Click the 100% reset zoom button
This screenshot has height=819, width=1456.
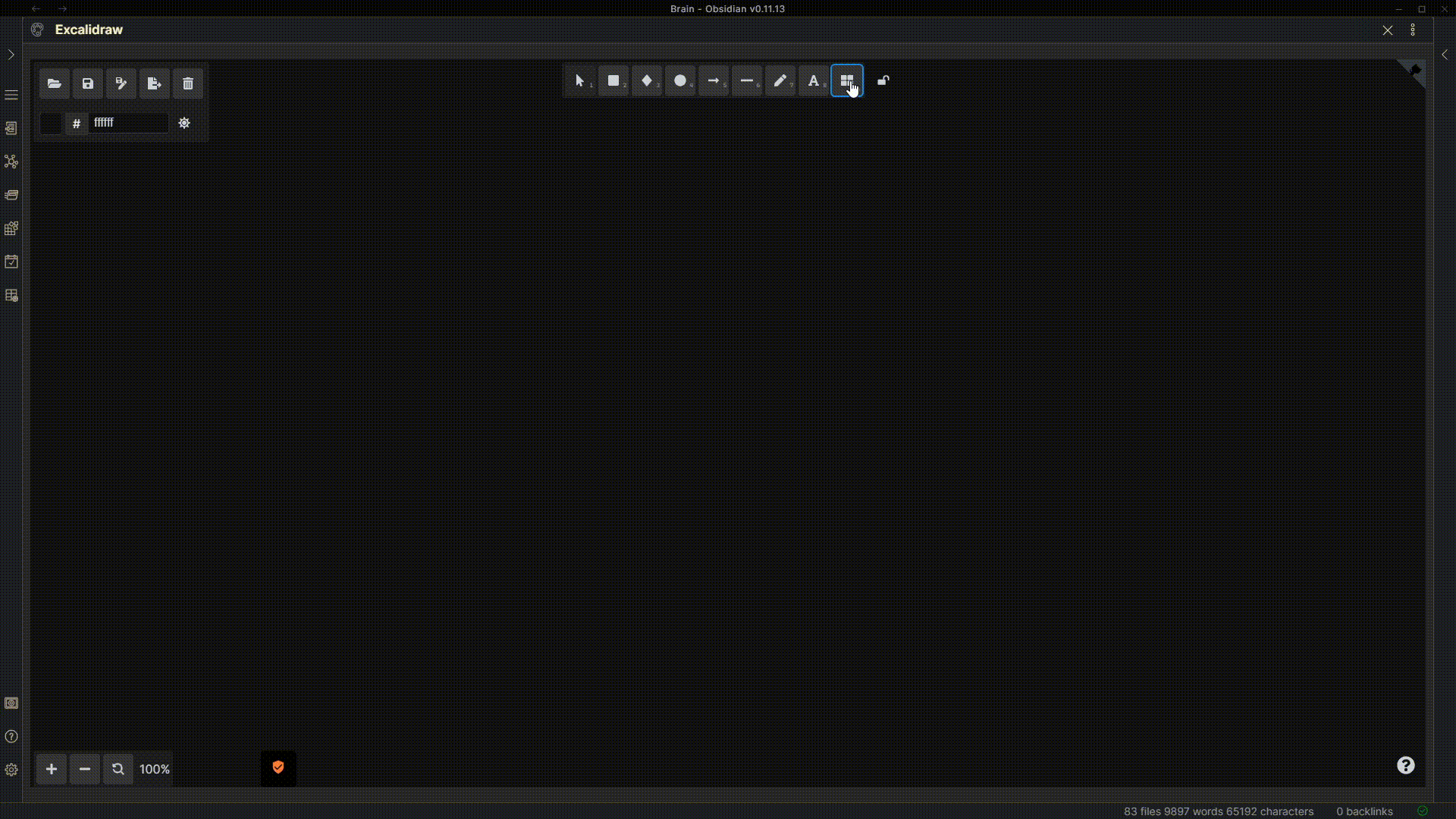tap(155, 769)
